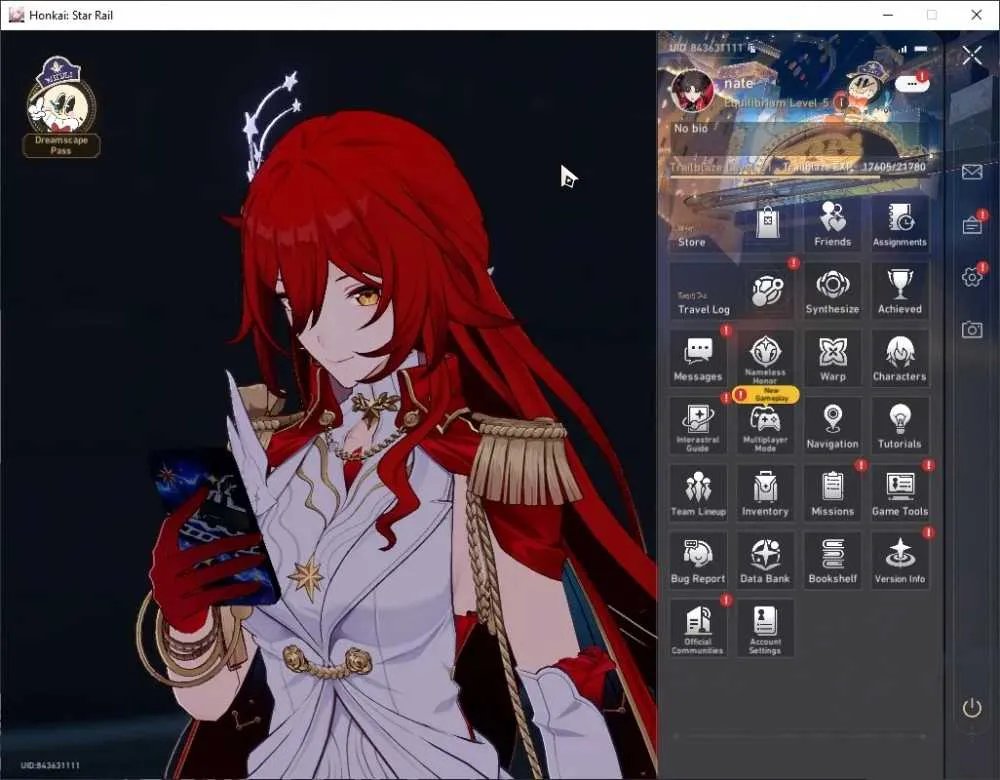Image resolution: width=1000 pixels, height=780 pixels.
Task: Open the Store tile
Action: tap(732, 224)
